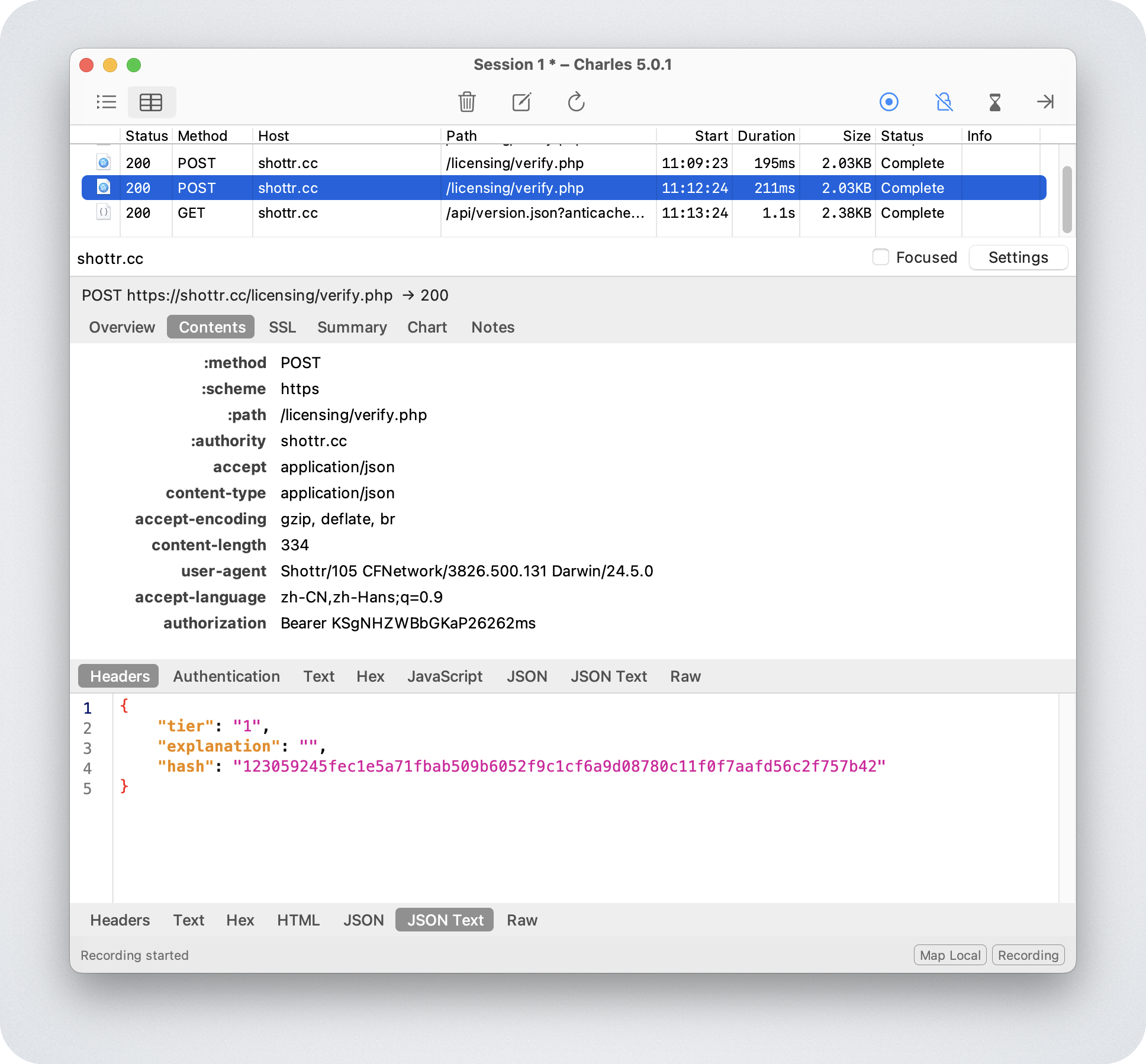Click the user-agent header value
The height and width of the screenshot is (1064, 1146).
[x=466, y=571]
